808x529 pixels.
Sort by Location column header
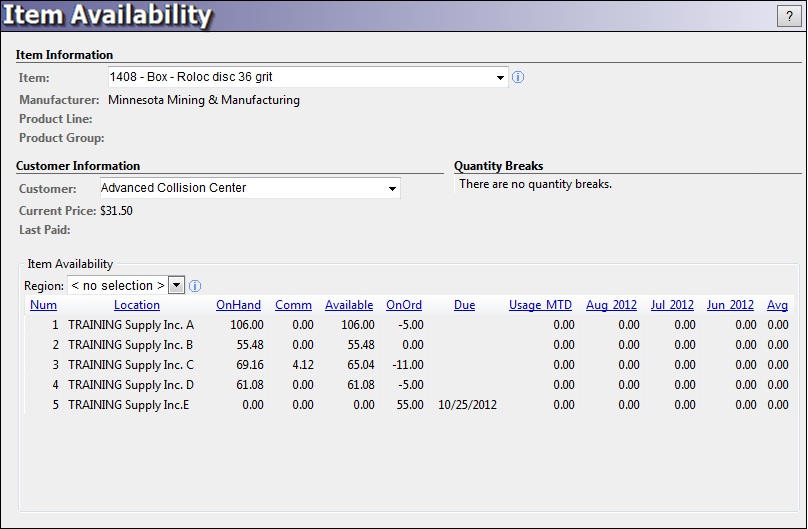click(136, 305)
